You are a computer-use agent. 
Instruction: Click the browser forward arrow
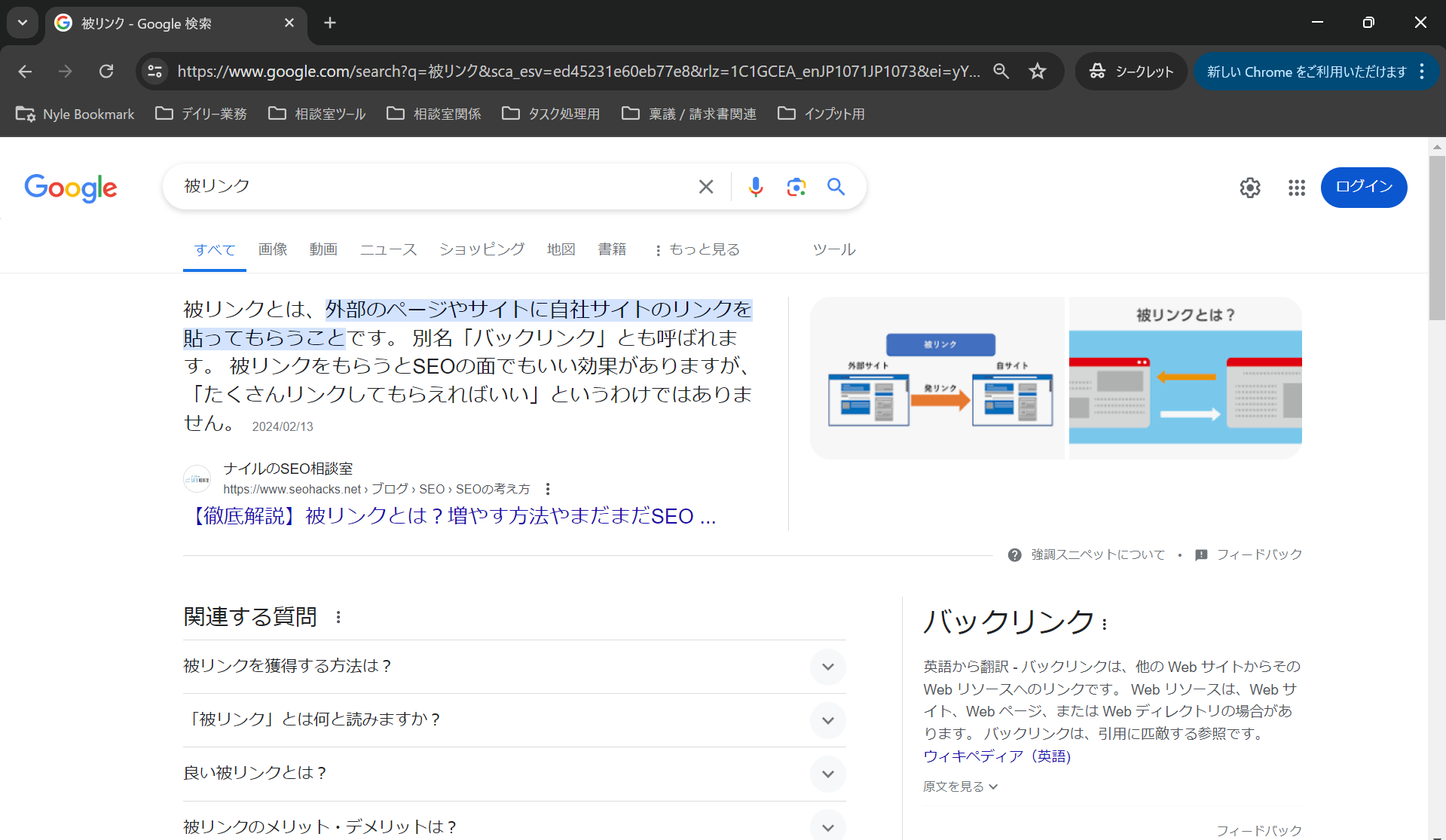tap(66, 72)
